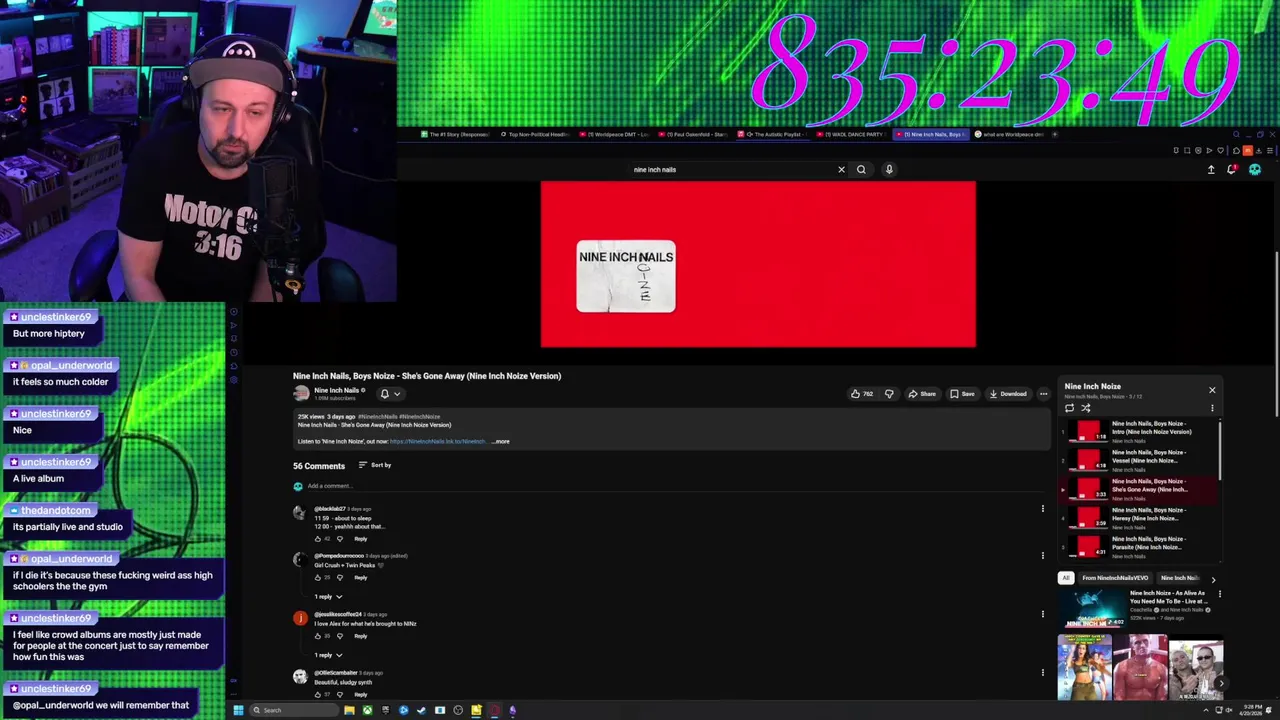Expand notification options chevron beside bell
This screenshot has height=720, width=1280.
(x=397, y=394)
